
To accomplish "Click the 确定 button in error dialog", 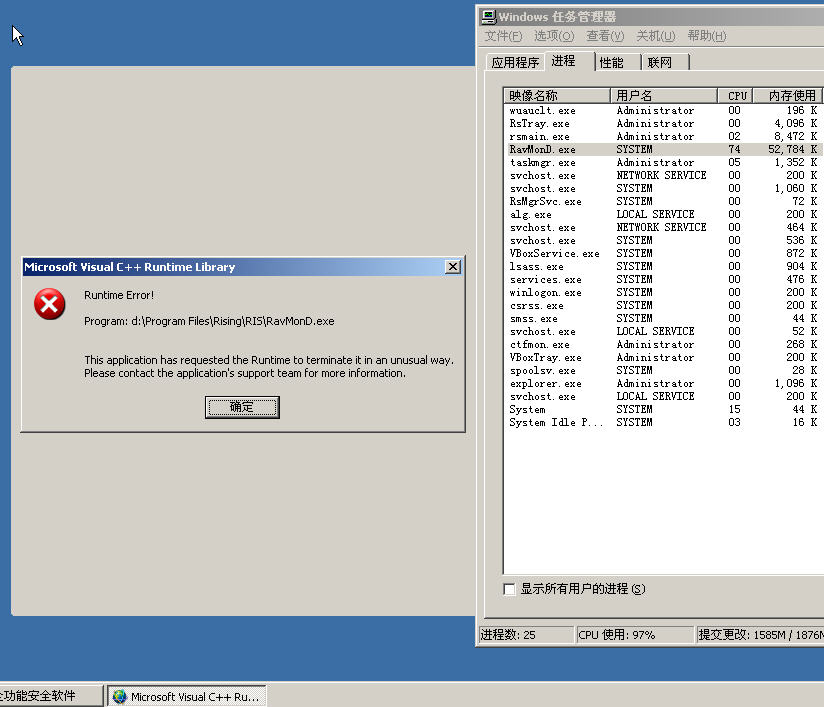I will tap(242, 407).
